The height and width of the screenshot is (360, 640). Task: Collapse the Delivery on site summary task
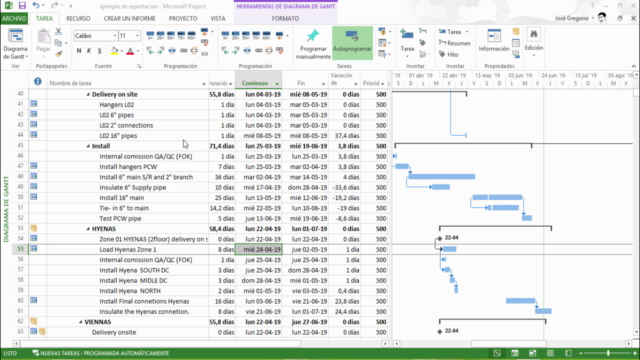click(88, 94)
